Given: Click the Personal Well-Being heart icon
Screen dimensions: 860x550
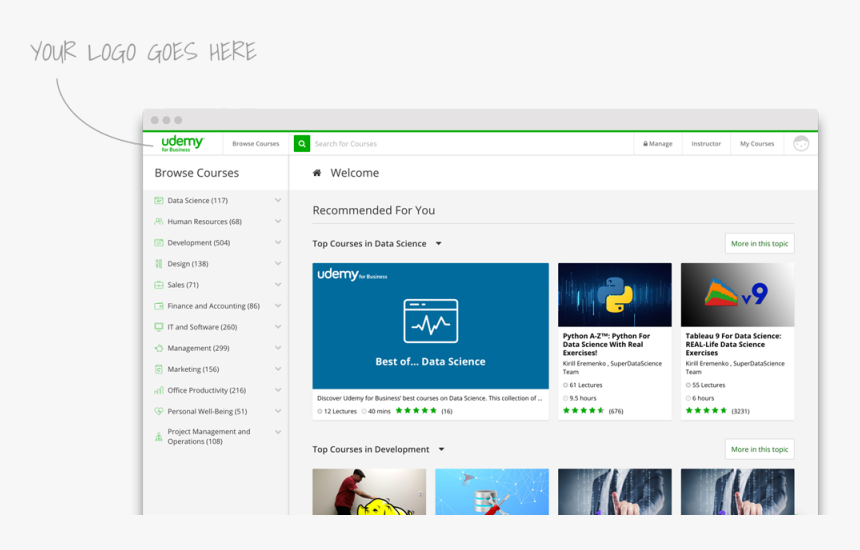Looking at the screenshot, I should click(159, 411).
